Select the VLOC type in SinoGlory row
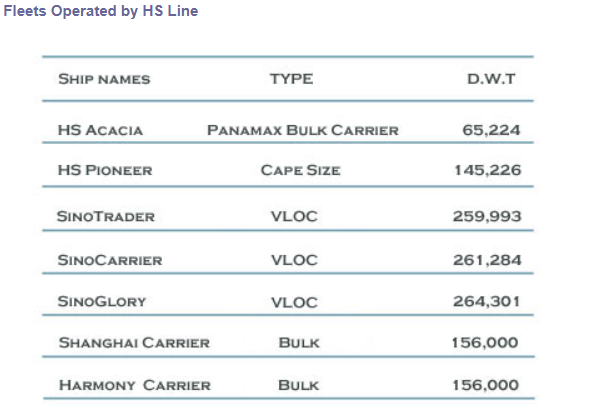The width and height of the screenshot is (608, 406). click(x=294, y=302)
